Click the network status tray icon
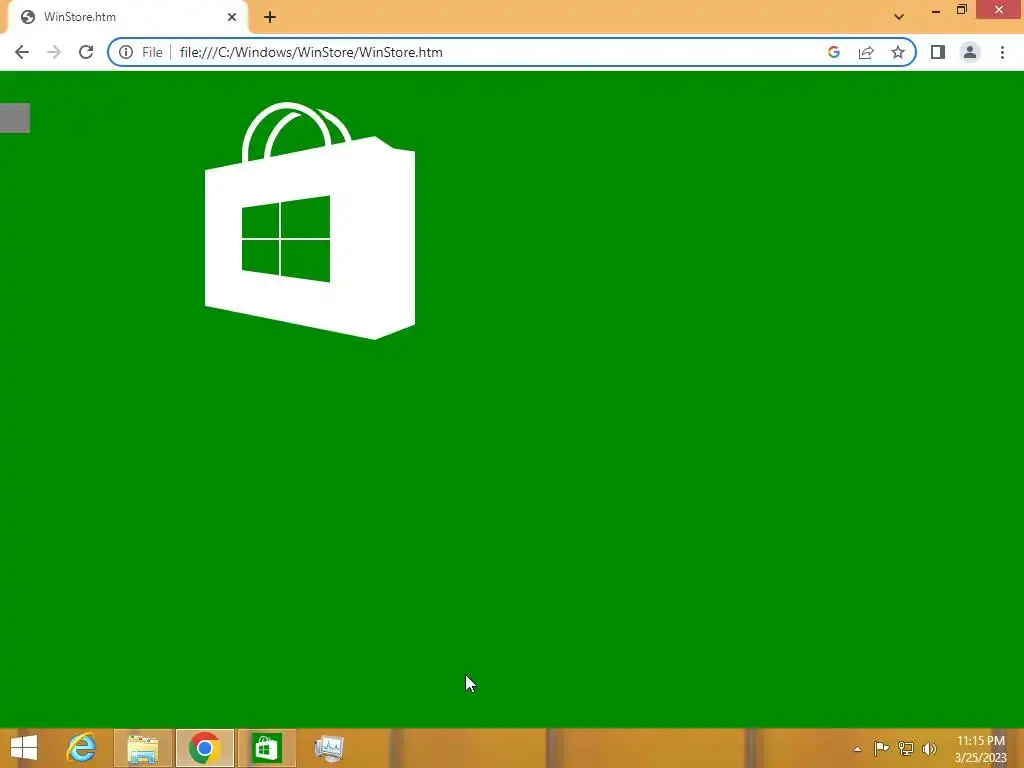 pos(905,748)
